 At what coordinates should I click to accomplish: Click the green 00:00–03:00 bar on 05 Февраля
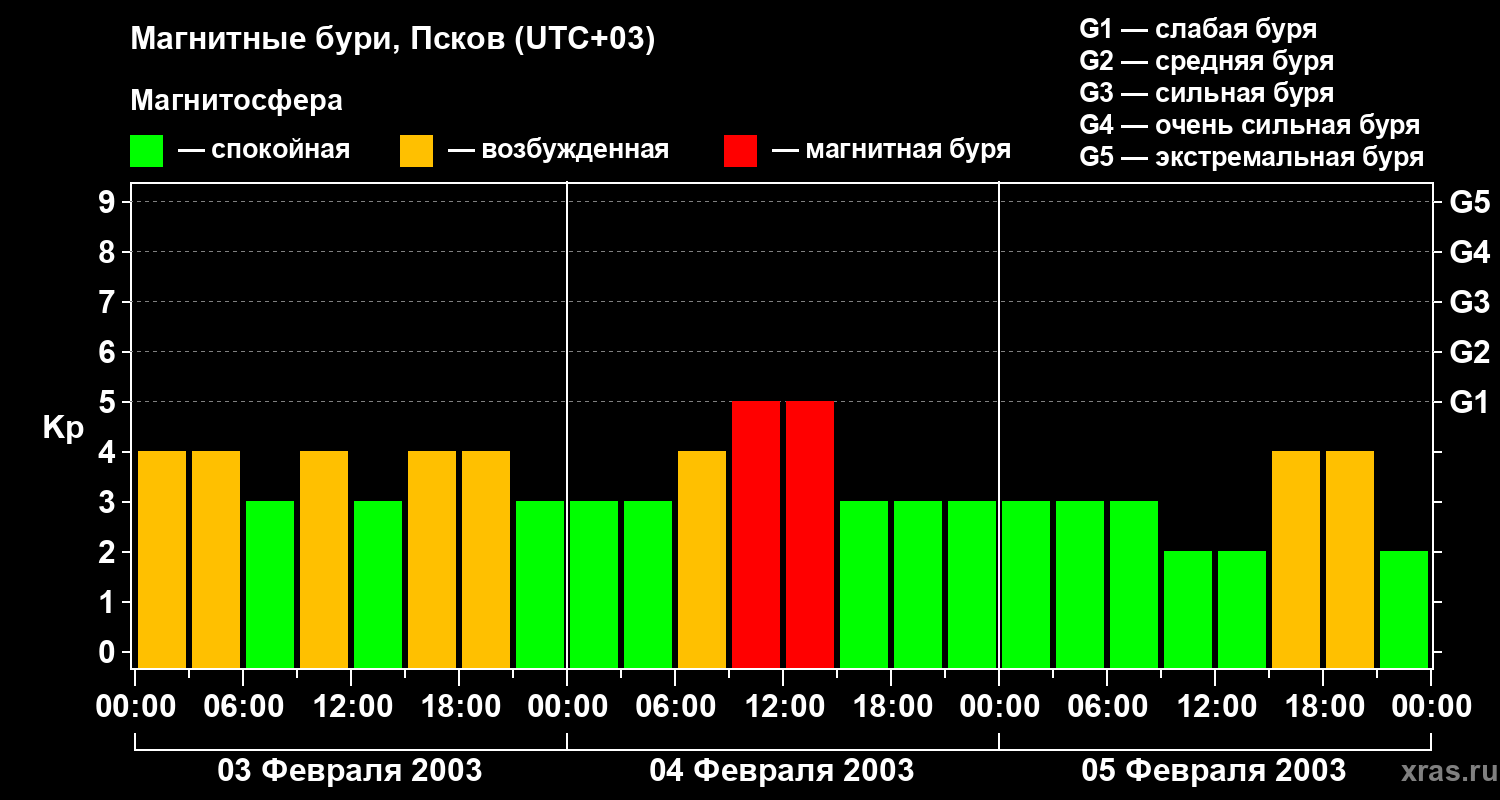[1026, 584]
